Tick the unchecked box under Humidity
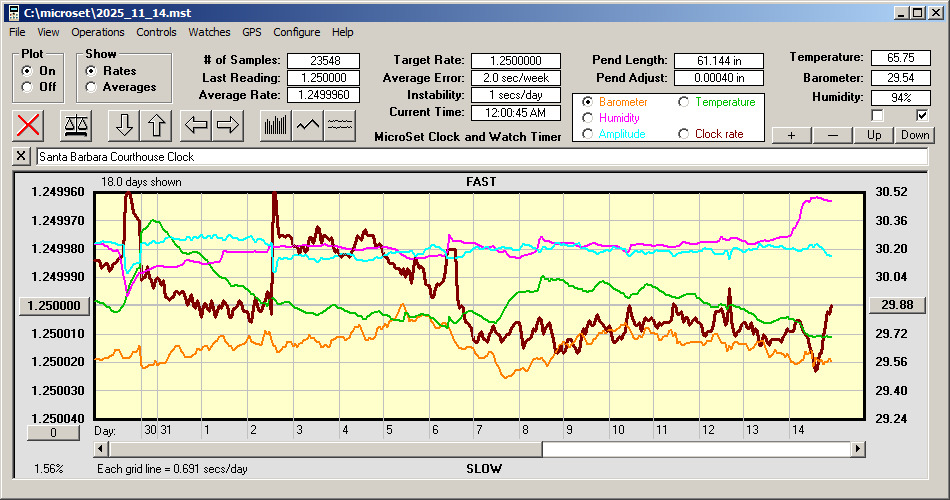The height and width of the screenshot is (500, 950). click(878, 115)
